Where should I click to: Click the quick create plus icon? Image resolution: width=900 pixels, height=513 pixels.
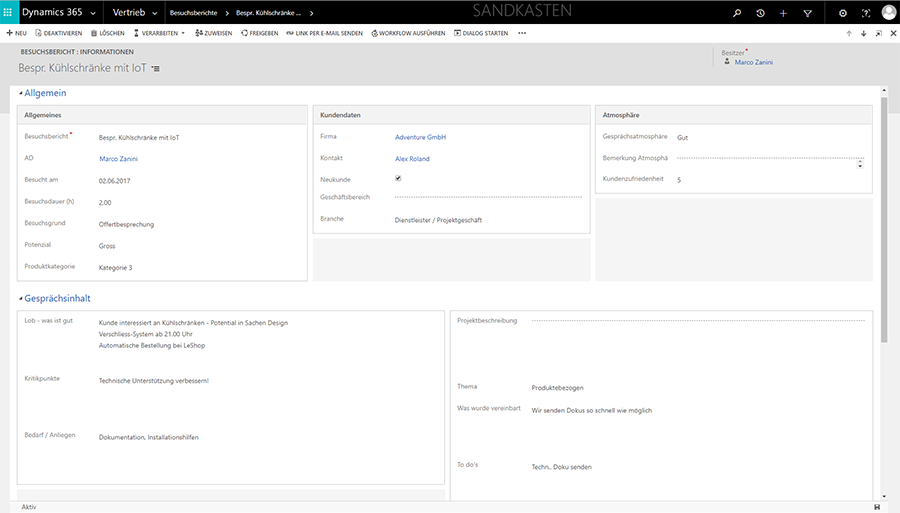[x=783, y=13]
